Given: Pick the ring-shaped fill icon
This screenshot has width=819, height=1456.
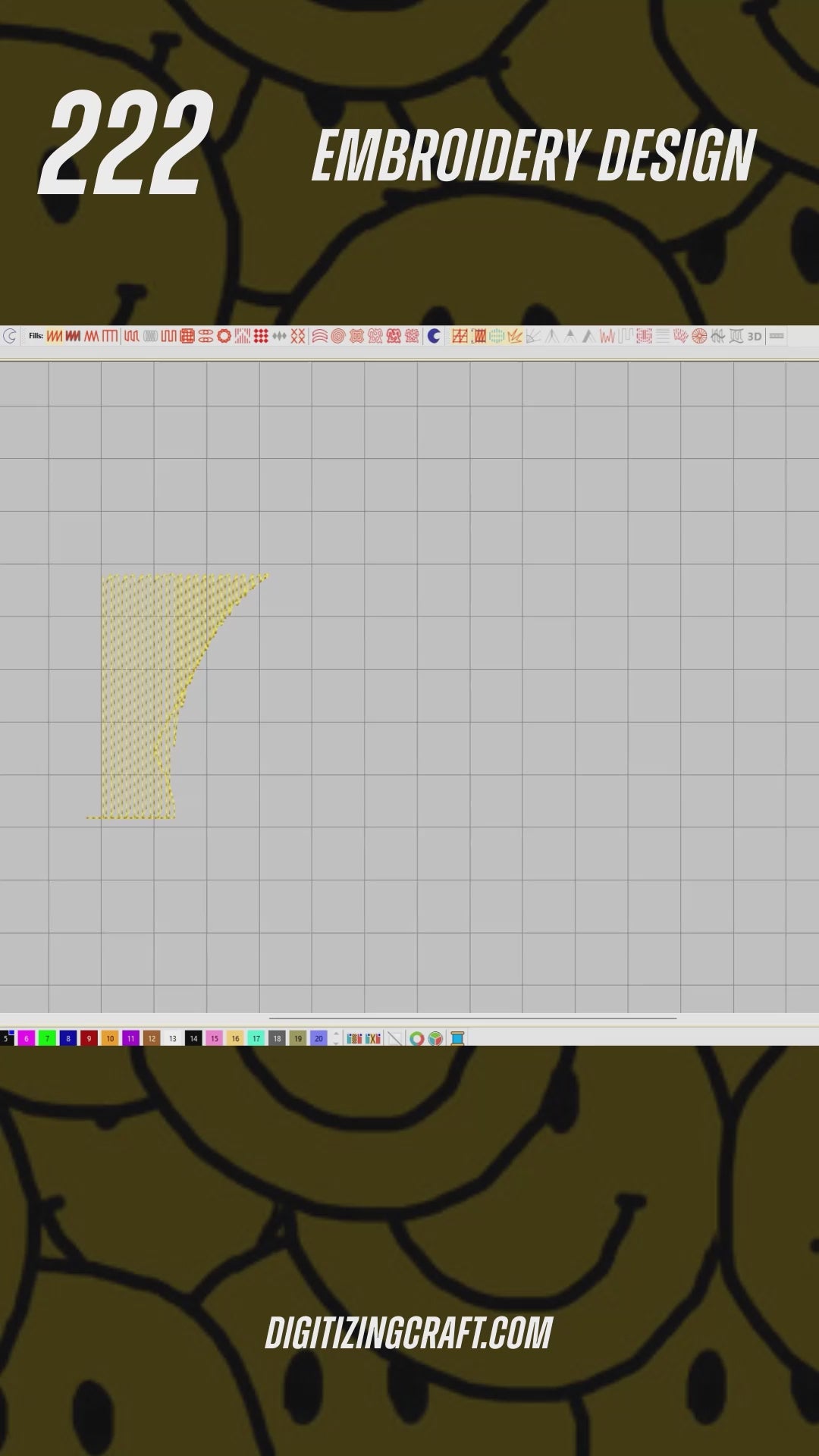Looking at the screenshot, I should click(x=224, y=336).
